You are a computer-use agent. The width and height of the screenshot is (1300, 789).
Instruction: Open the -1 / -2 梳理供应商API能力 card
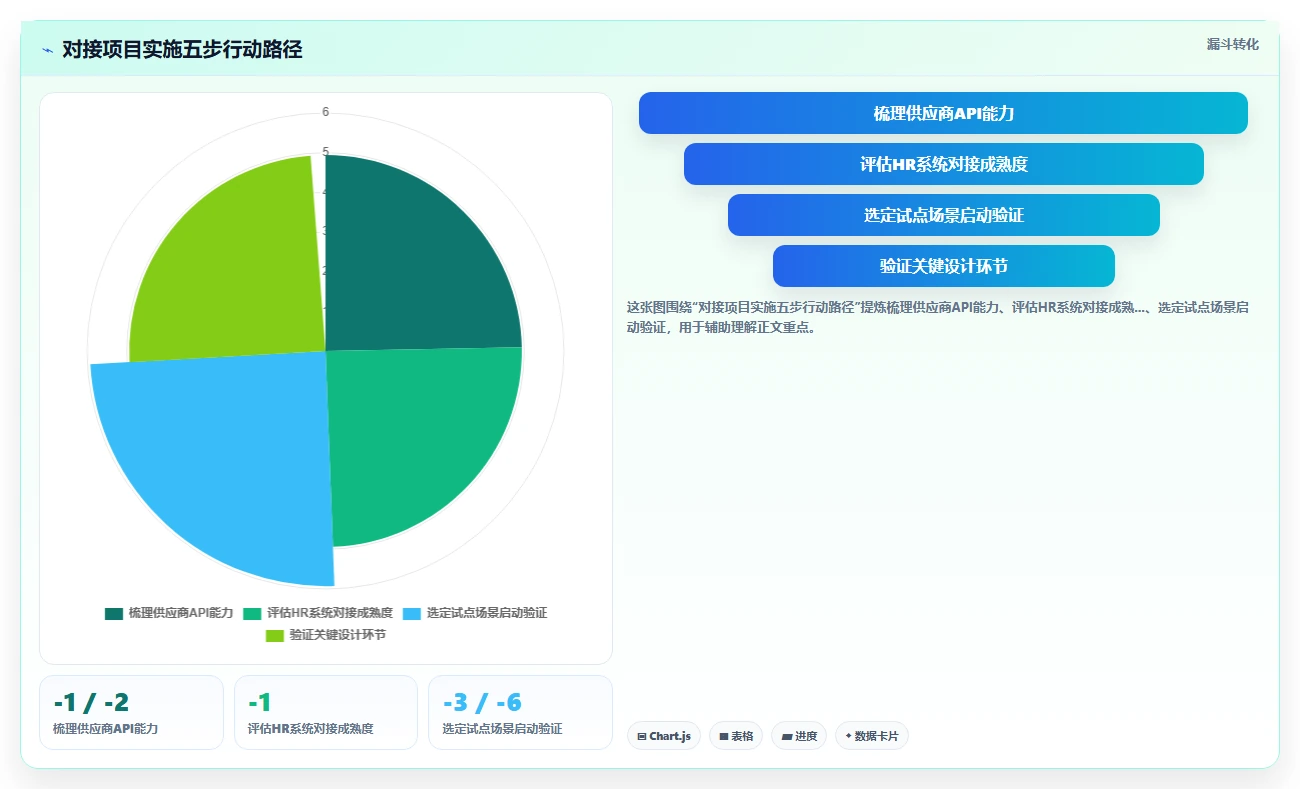click(x=131, y=712)
